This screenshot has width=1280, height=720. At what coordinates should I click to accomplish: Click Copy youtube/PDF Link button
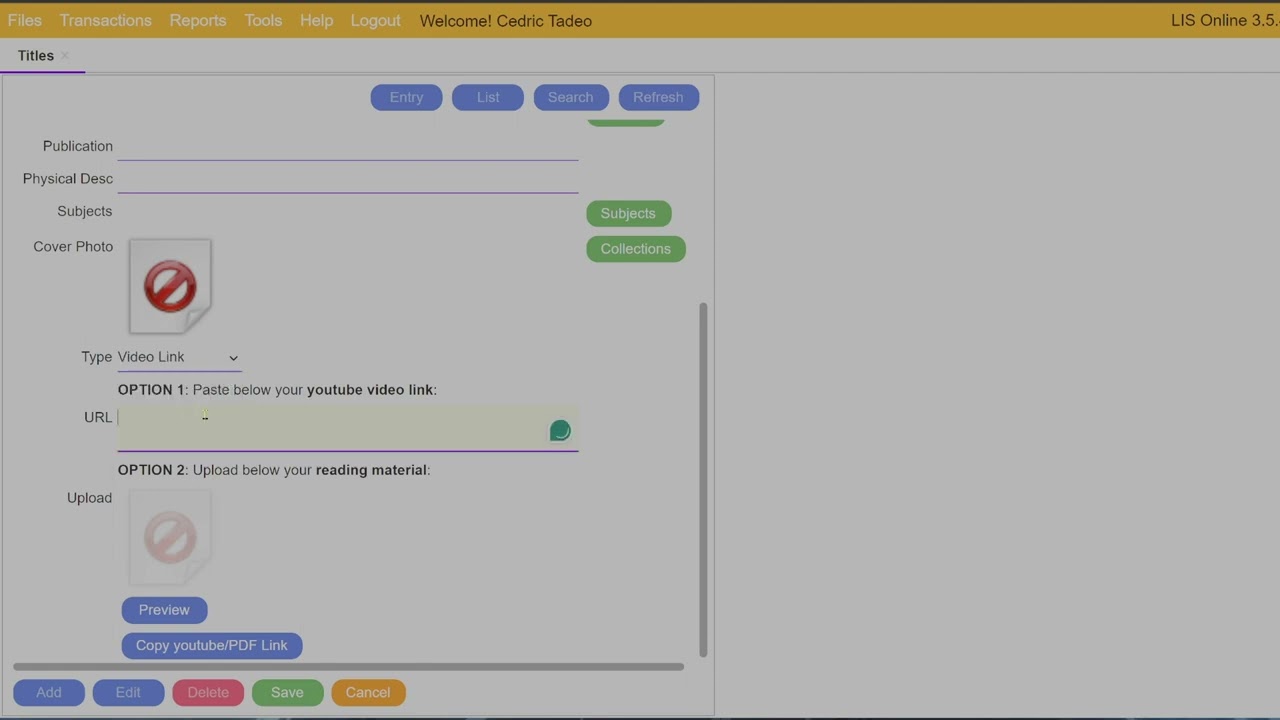pos(212,646)
